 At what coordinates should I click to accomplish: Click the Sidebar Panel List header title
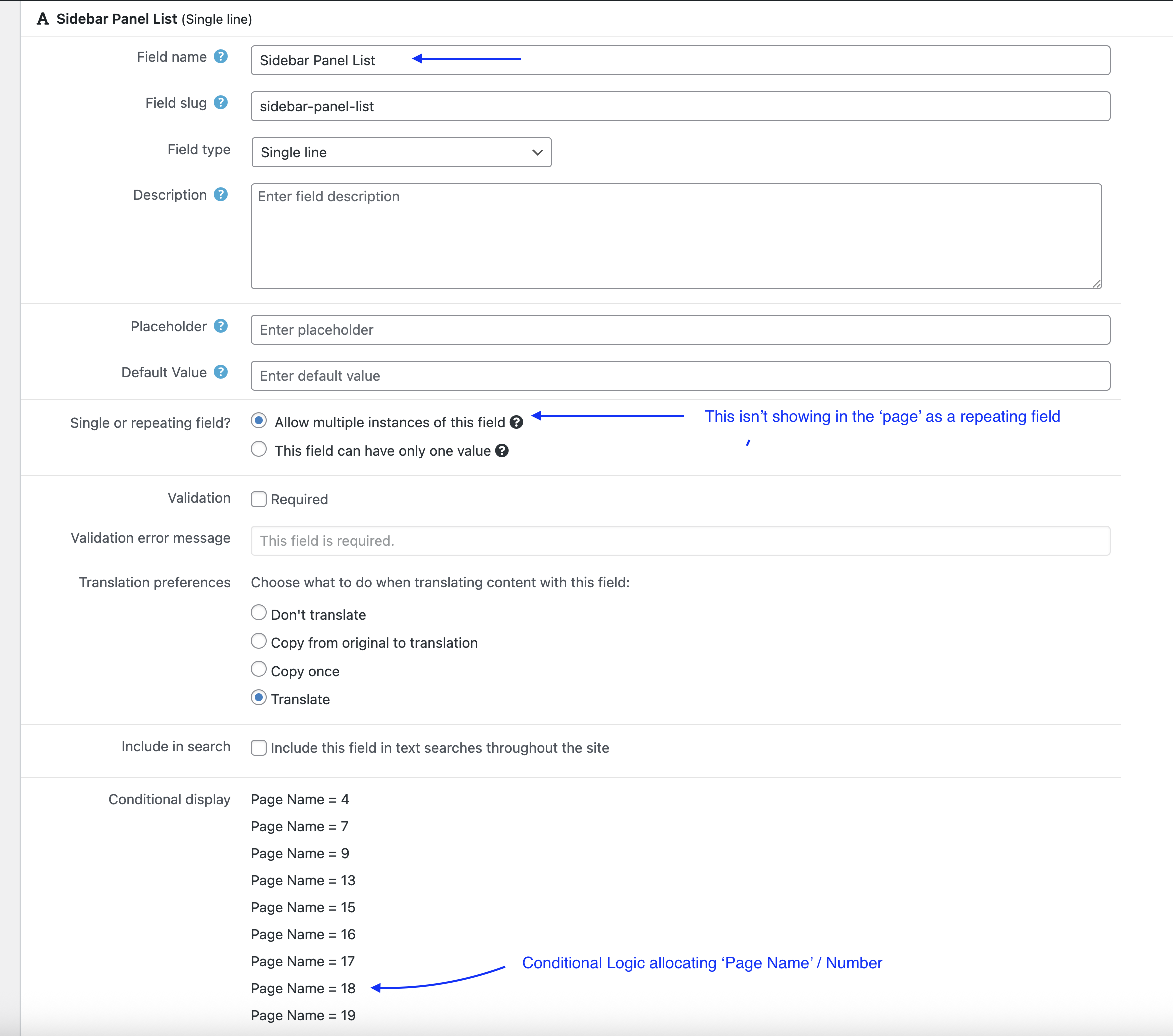[117, 19]
